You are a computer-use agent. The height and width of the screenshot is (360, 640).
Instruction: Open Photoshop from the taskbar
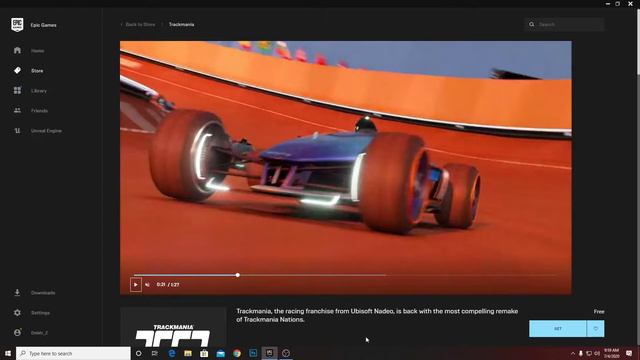tap(253, 353)
